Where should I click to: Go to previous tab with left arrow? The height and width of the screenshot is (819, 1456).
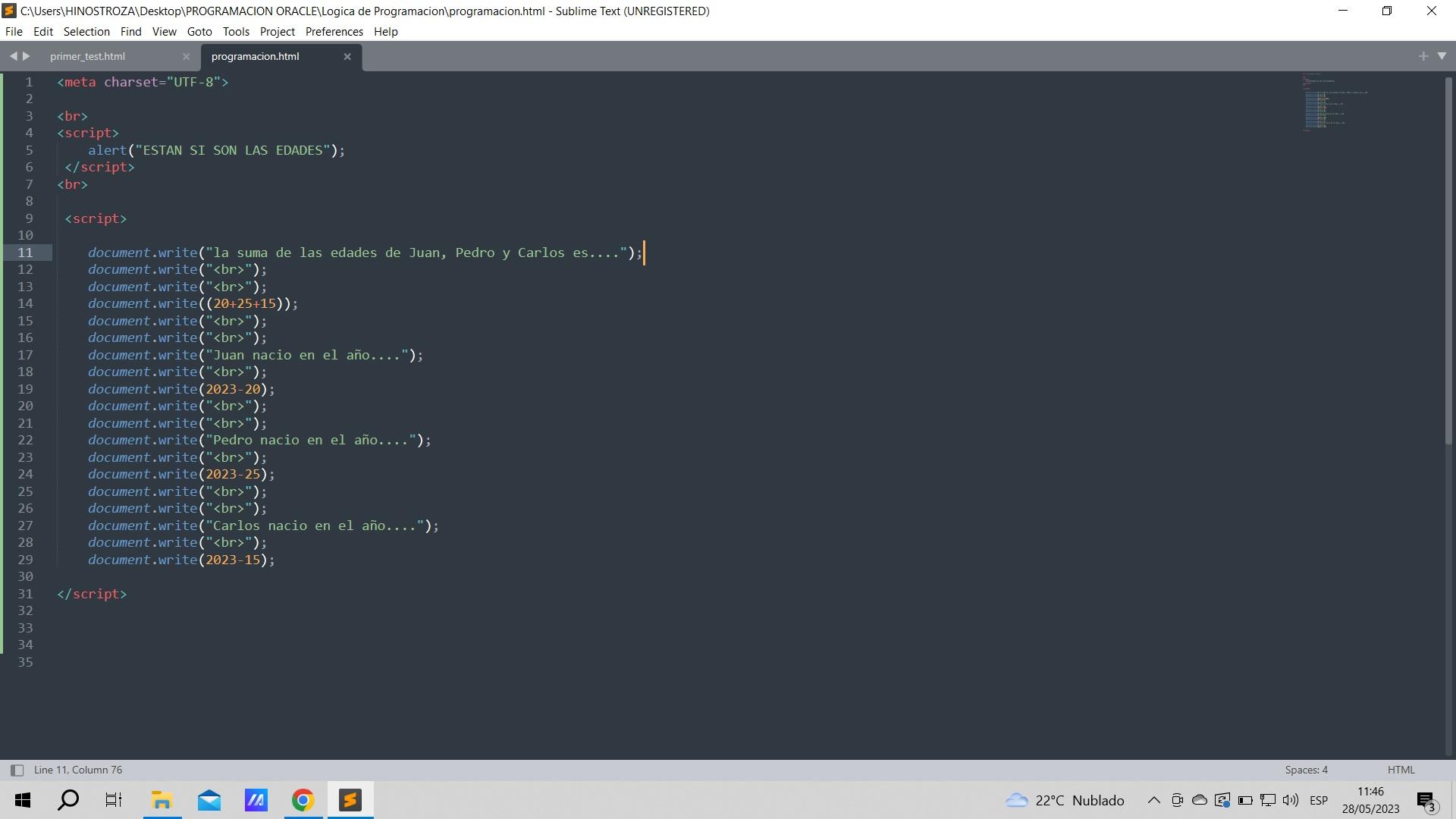(x=13, y=56)
